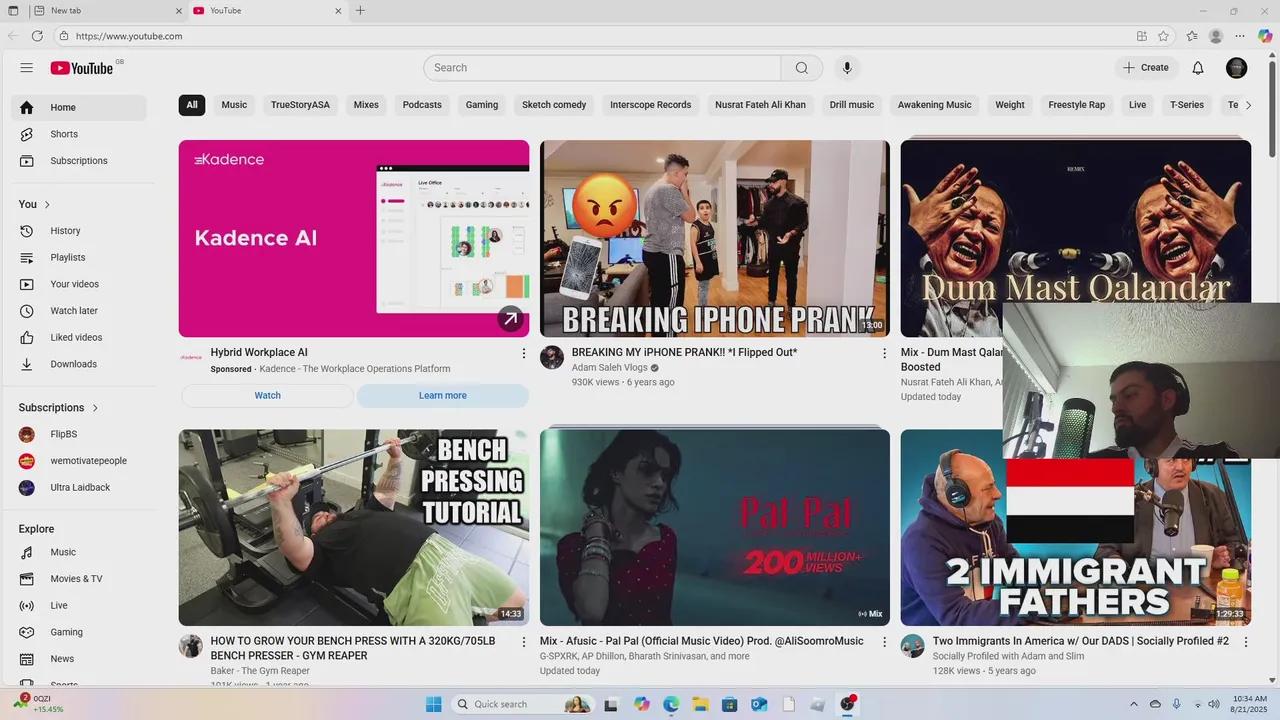The width and height of the screenshot is (1280, 720).
Task: Expand the Subscriptions section chevron
Action: (96, 408)
